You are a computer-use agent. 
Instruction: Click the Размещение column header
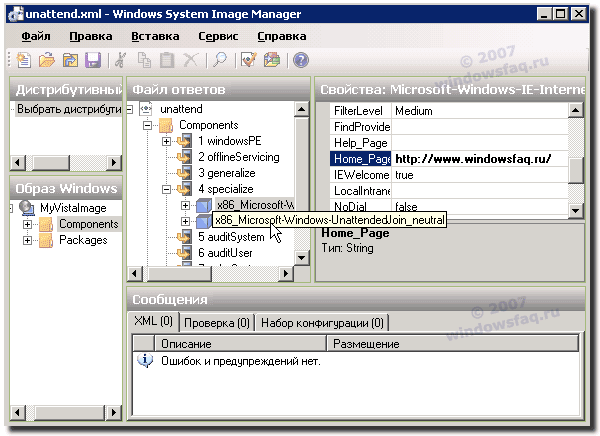[x=452, y=343]
